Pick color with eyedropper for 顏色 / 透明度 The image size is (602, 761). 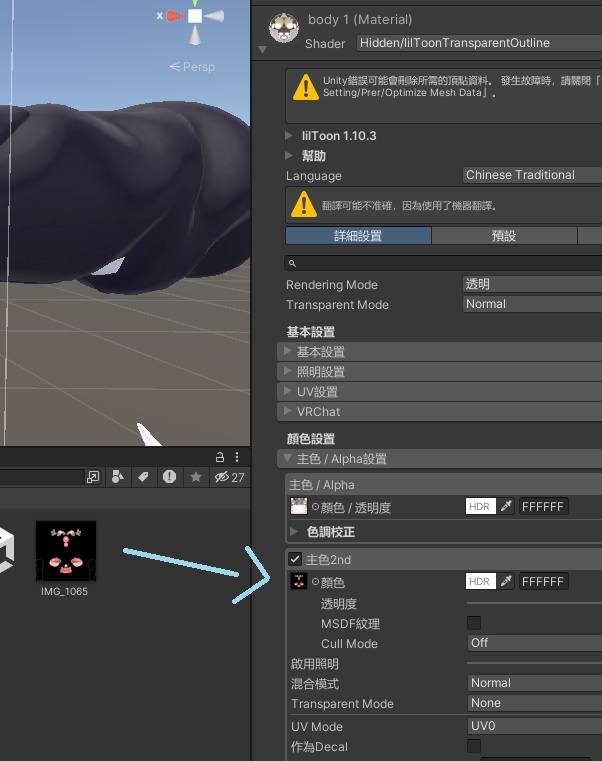[x=506, y=506]
